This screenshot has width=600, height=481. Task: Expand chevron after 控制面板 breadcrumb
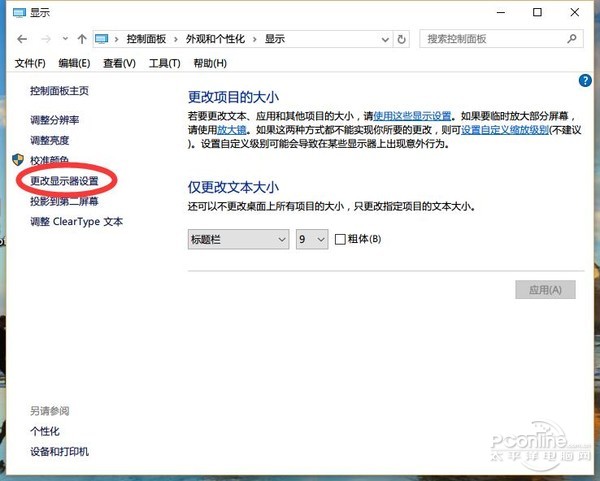tap(176, 39)
